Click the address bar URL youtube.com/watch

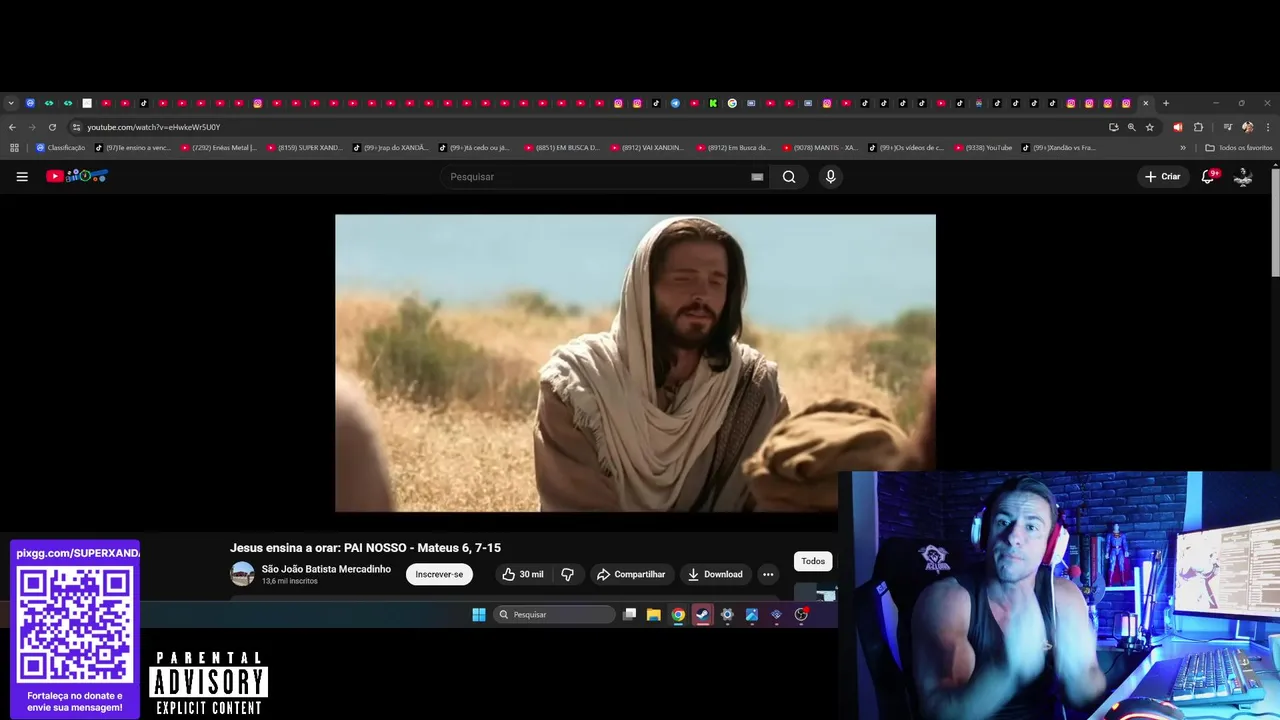click(153, 127)
